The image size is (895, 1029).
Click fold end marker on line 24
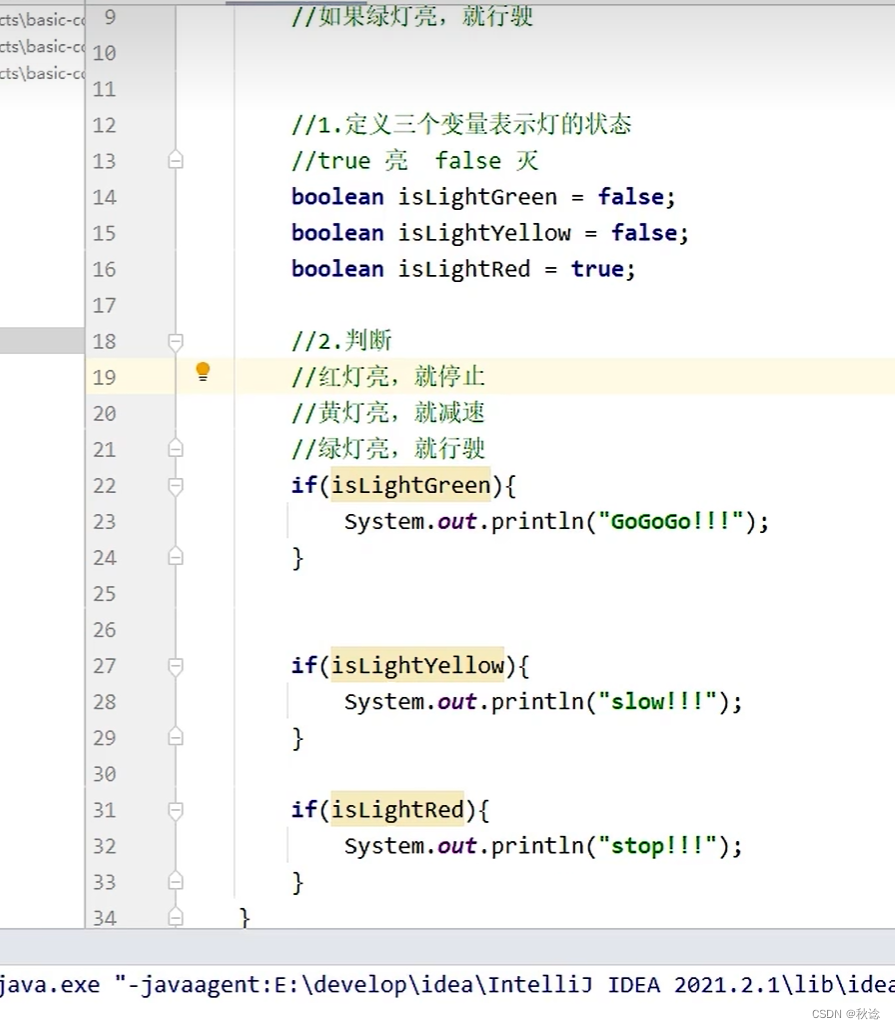176,556
